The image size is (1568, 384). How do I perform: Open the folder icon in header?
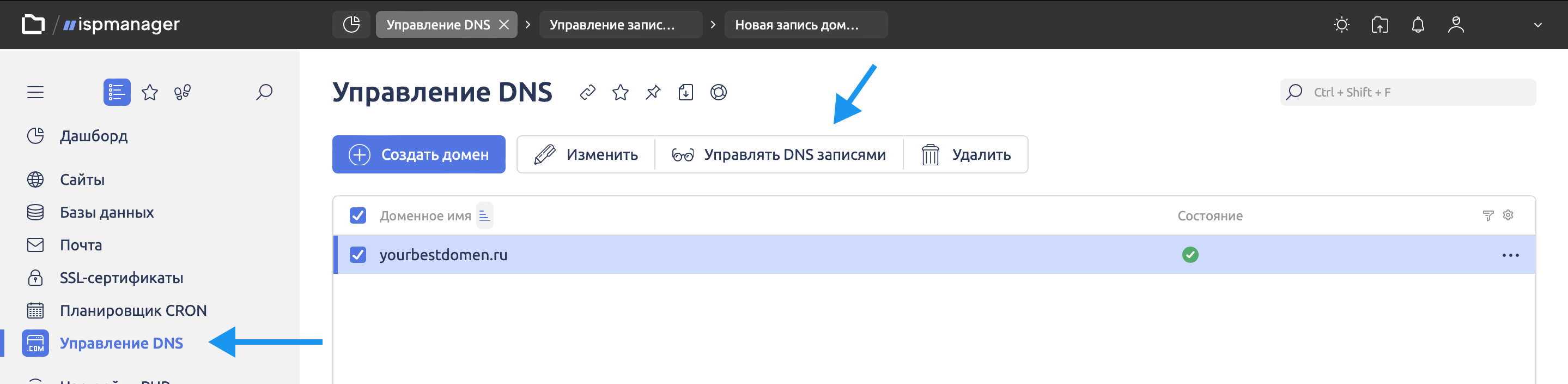(x=33, y=25)
